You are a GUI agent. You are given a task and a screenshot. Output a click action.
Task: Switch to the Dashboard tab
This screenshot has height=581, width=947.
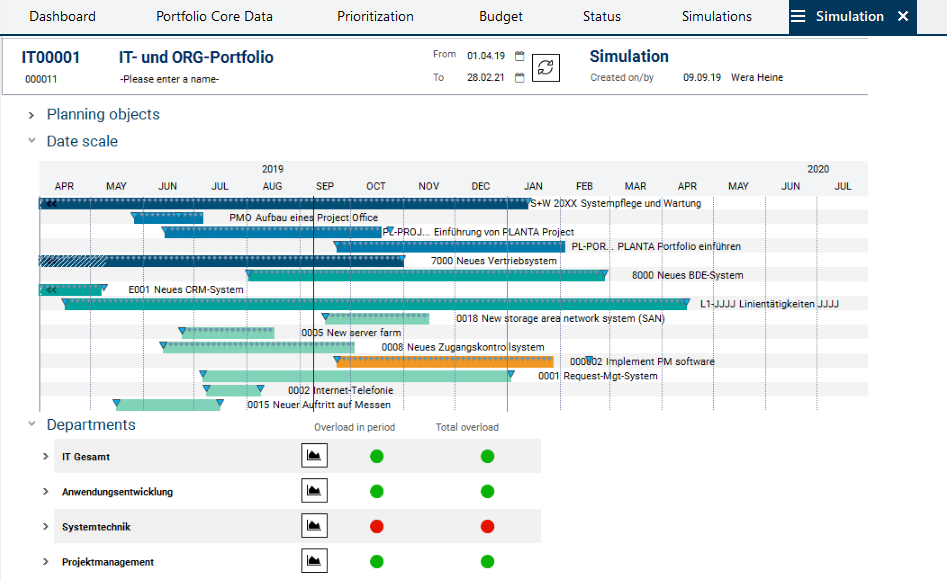pyautogui.click(x=62, y=17)
